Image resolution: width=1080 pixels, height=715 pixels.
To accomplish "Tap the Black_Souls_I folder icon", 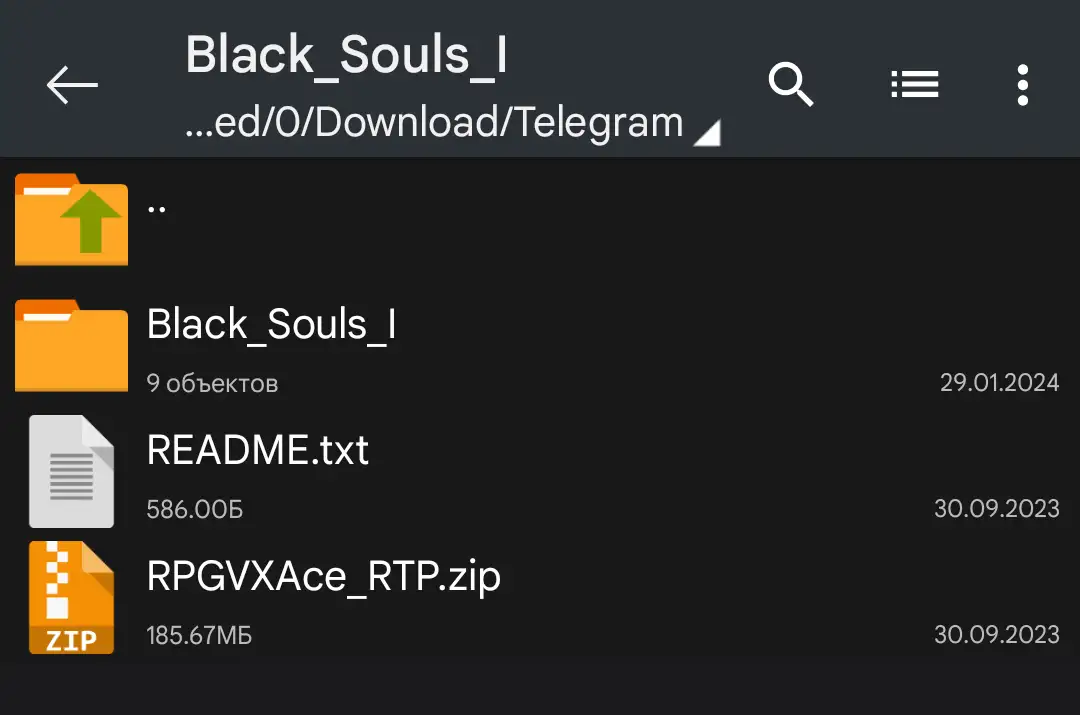I will (71, 345).
